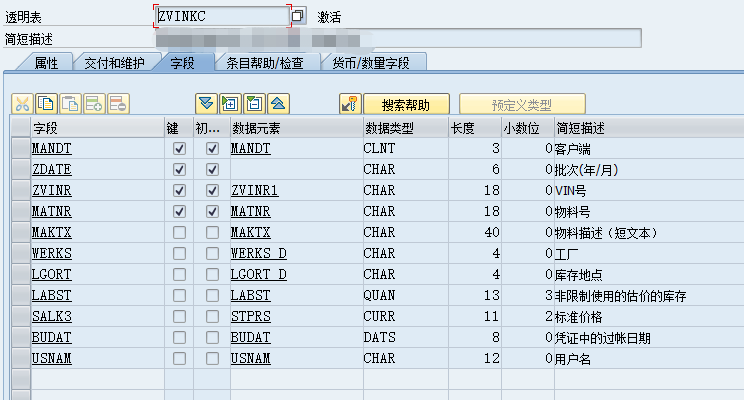Open the 货币/数量字段 tab

click(x=371, y=62)
